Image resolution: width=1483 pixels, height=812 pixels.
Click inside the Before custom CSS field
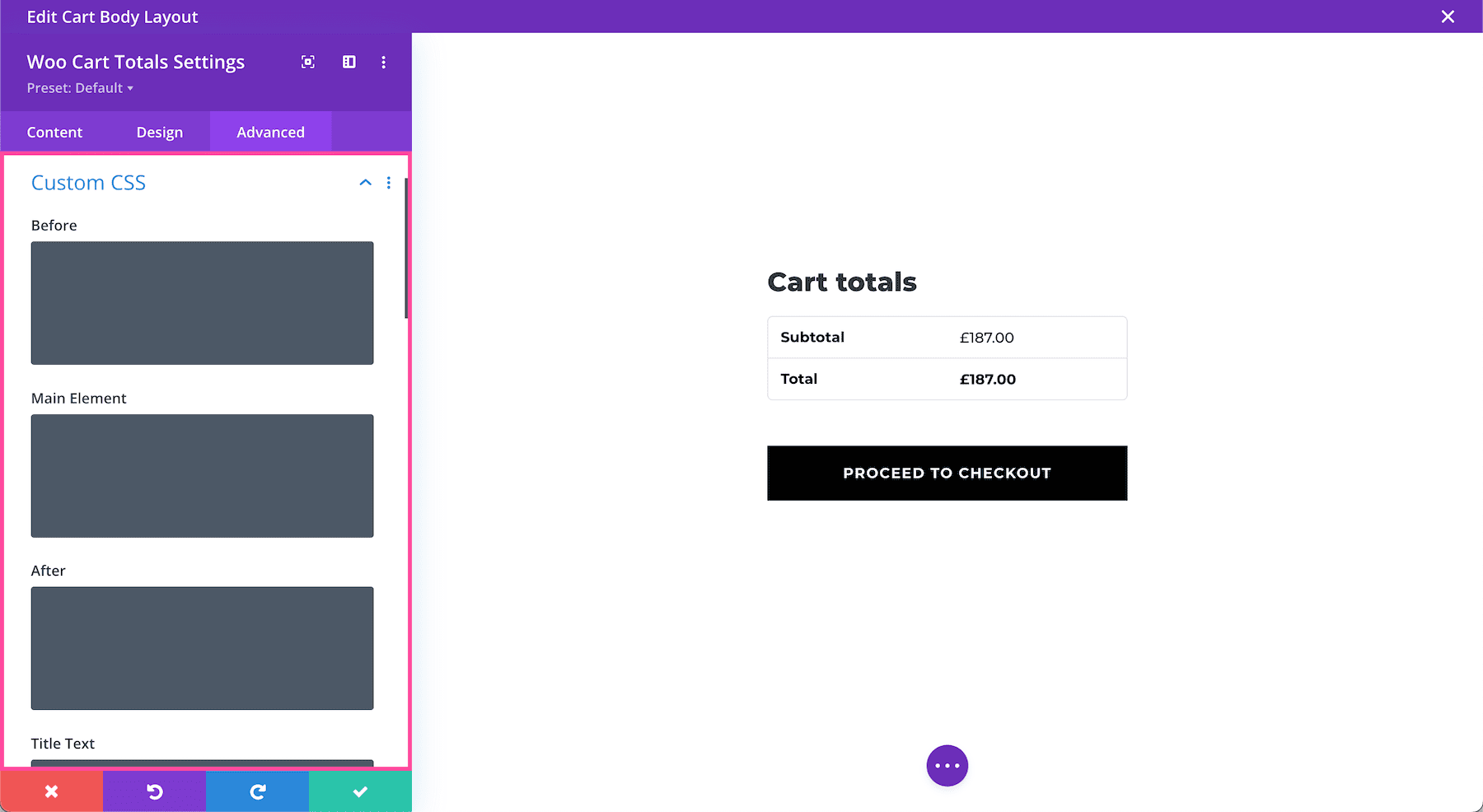(x=202, y=303)
